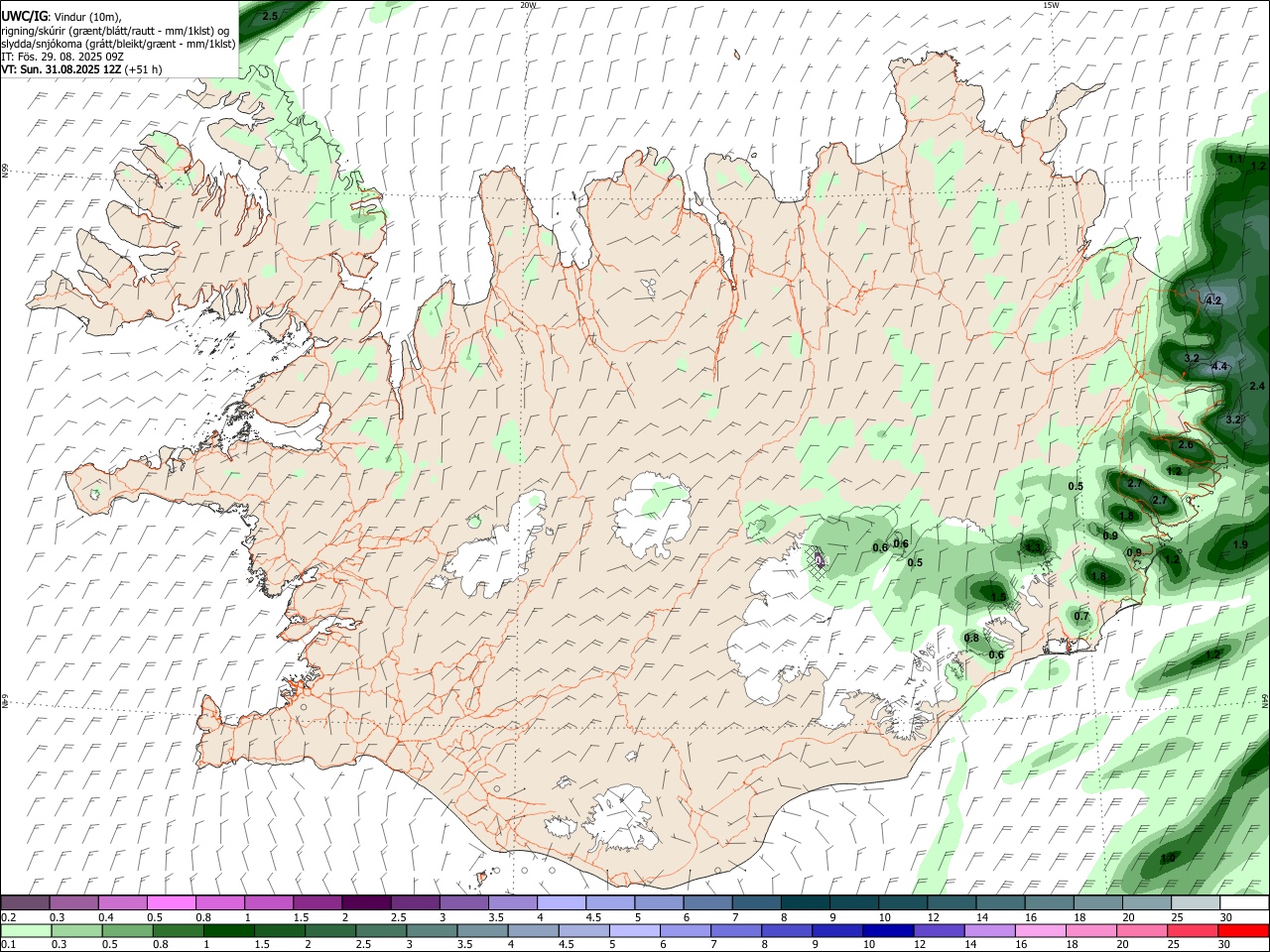This screenshot has width=1270, height=952.
Task: Click the 4.4 precipitation value on the map
Action: (1220, 366)
